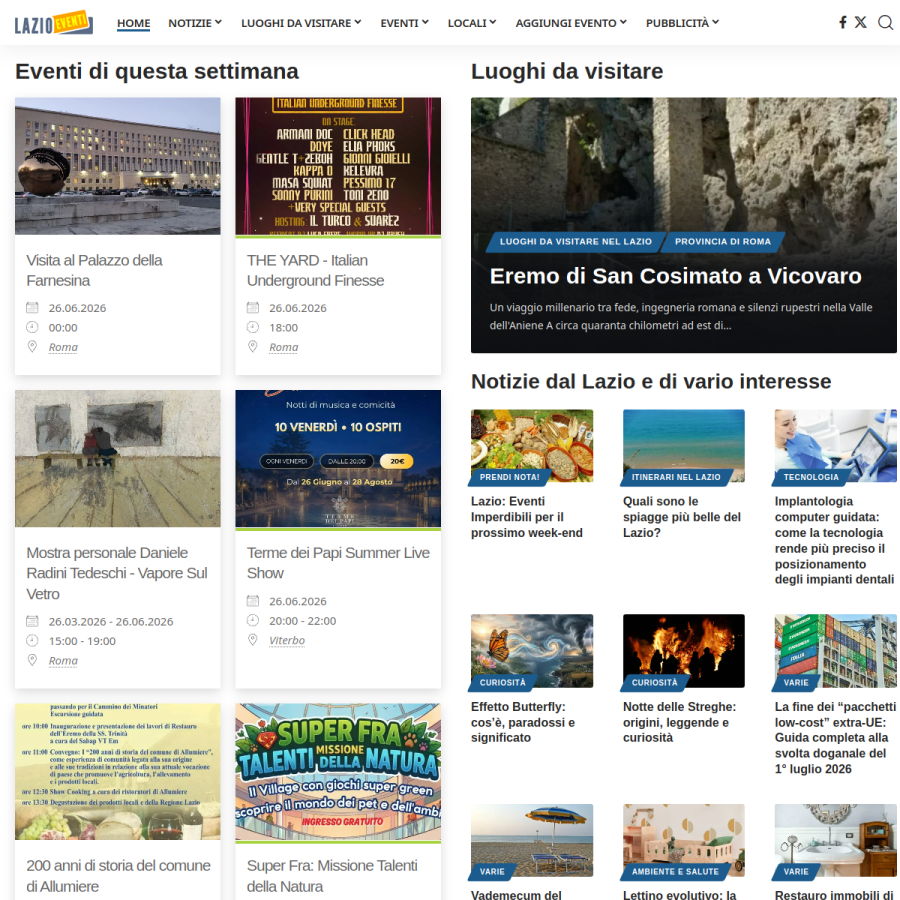
Task: Open painting of bench couple thumbnail
Action: [x=118, y=459]
